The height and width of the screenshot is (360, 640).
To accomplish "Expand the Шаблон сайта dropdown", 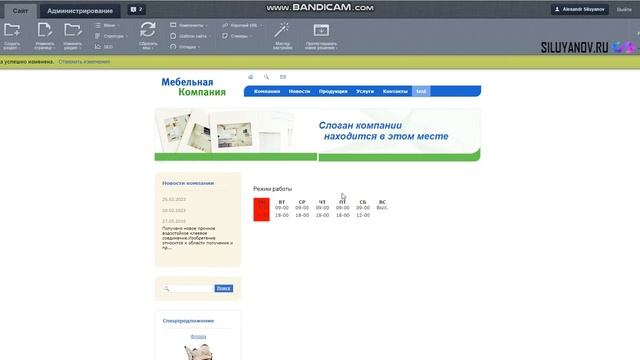I will click(210, 36).
